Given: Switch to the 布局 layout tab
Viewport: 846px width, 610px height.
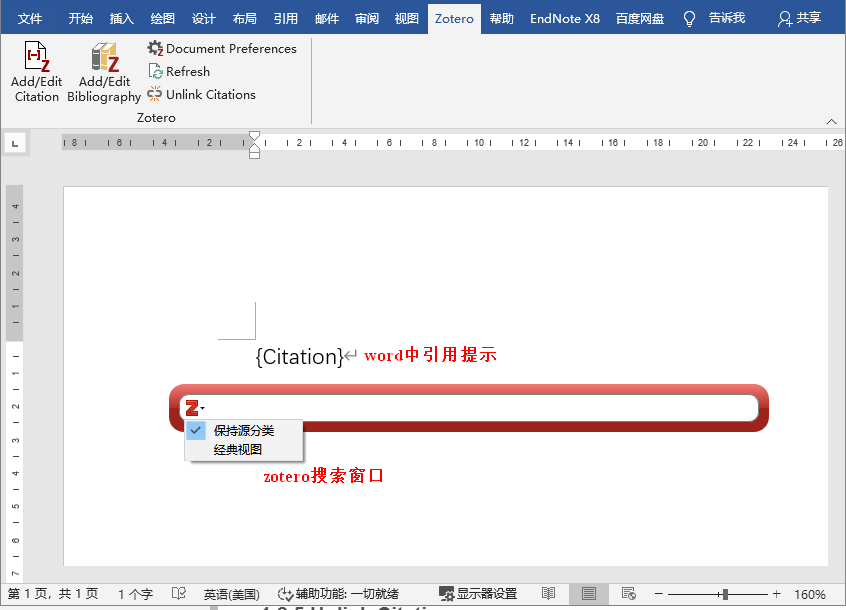Looking at the screenshot, I should click(x=245, y=19).
